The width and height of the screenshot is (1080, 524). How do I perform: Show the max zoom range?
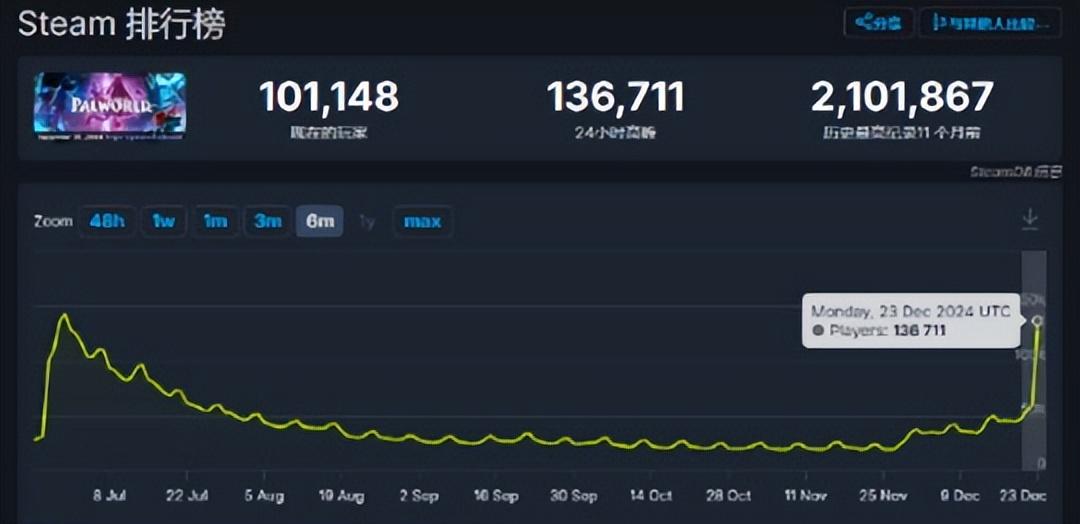click(x=422, y=221)
